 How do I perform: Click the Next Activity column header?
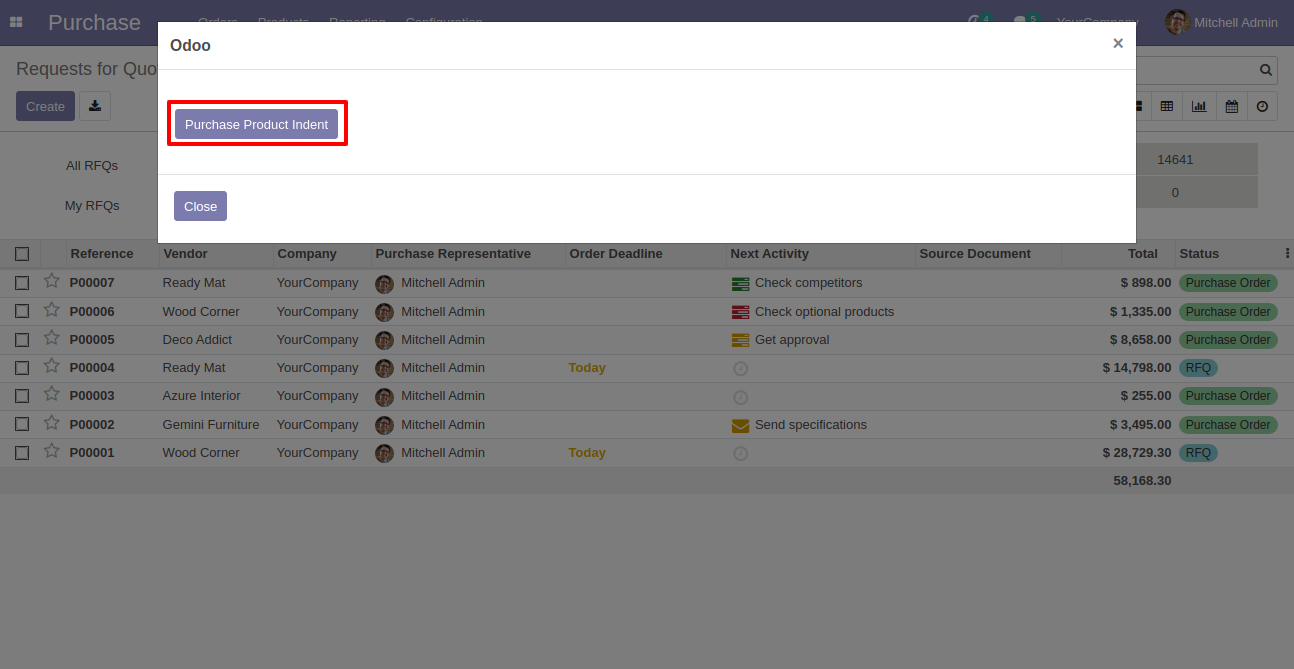point(769,253)
